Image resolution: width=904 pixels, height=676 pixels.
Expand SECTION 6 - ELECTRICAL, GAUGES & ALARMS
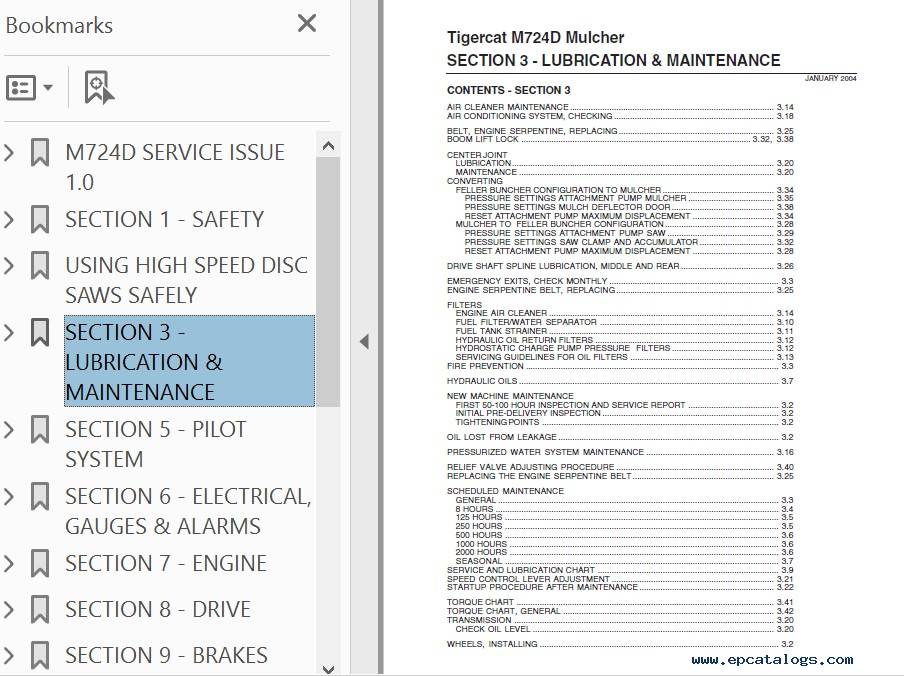click(x=9, y=497)
